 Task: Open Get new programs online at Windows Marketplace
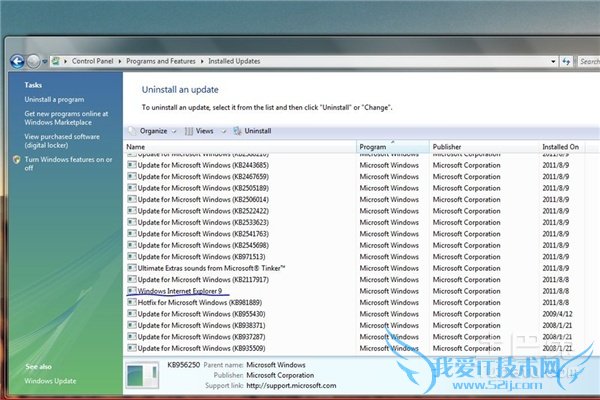click(66, 118)
